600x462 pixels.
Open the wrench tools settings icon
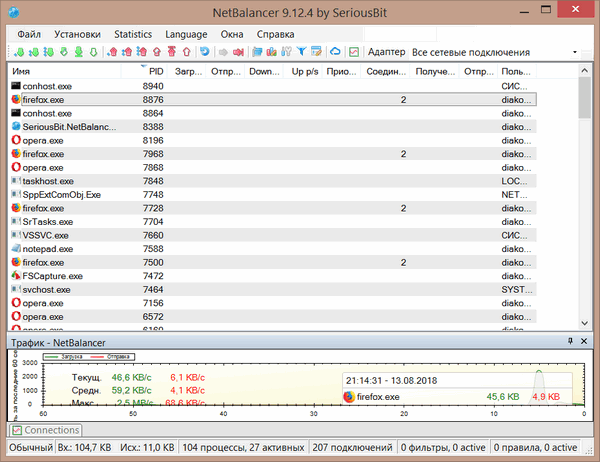click(x=286, y=52)
